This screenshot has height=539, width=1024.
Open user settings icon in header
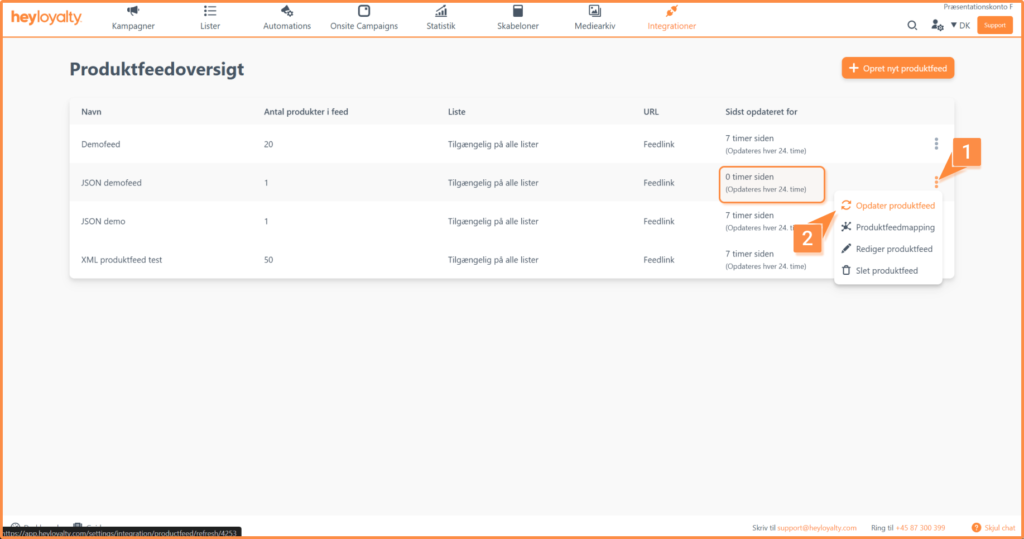[937, 25]
